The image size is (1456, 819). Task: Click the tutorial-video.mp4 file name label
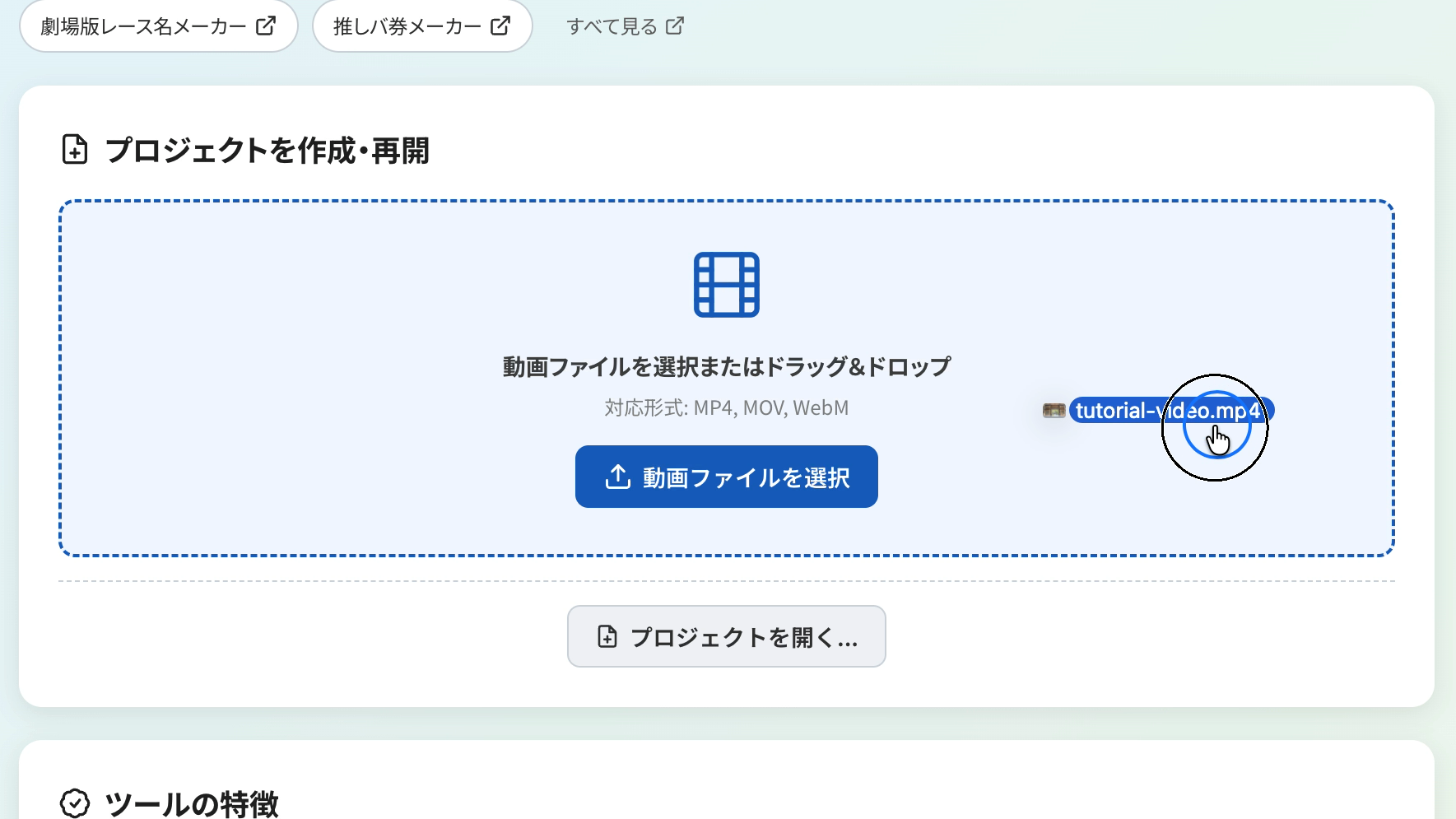pos(1171,410)
